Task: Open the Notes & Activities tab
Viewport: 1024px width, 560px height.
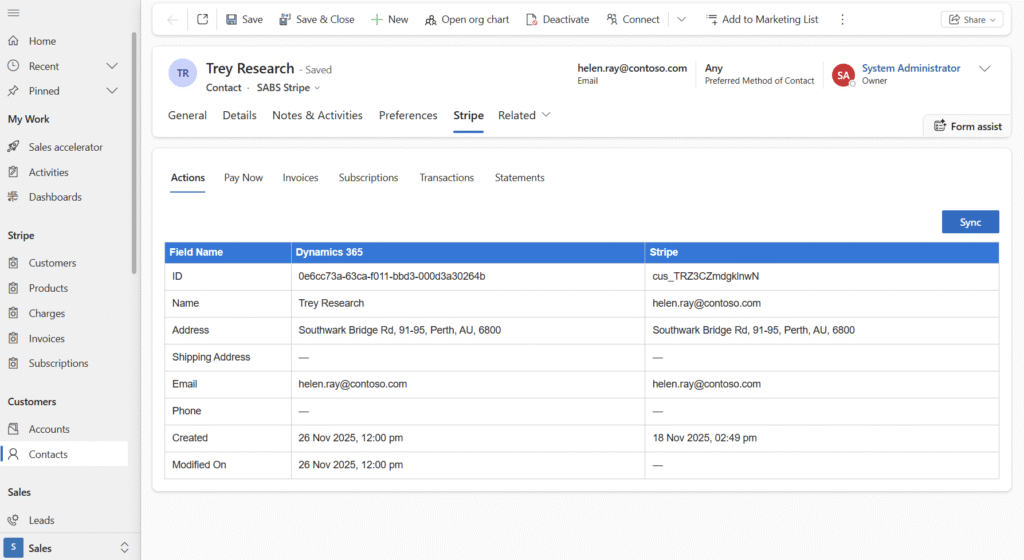Action: coord(317,115)
